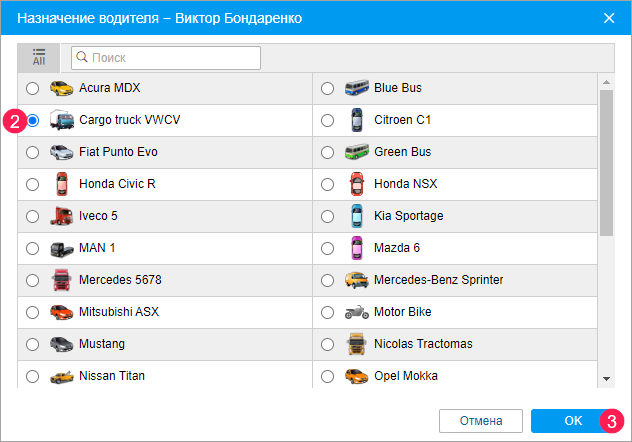
Task: Click the Cargo truck VWCV icon
Action: (x=62, y=120)
